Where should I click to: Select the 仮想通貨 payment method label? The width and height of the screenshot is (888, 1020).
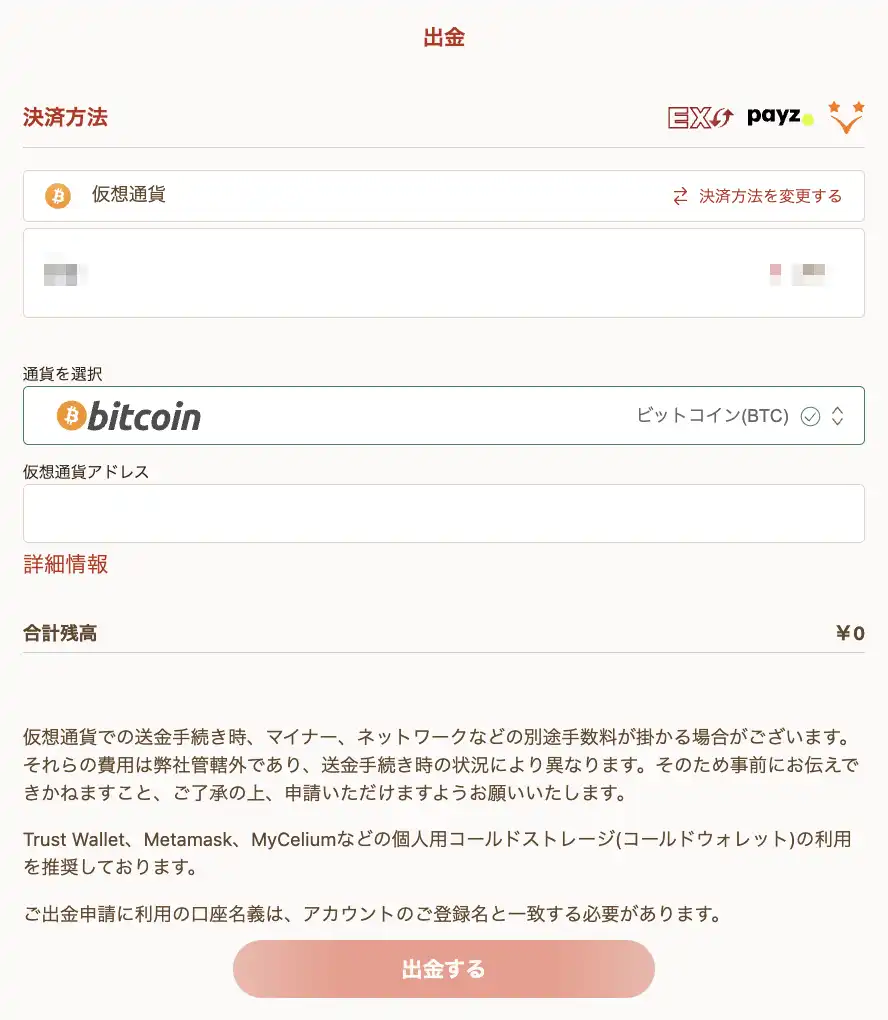point(129,195)
